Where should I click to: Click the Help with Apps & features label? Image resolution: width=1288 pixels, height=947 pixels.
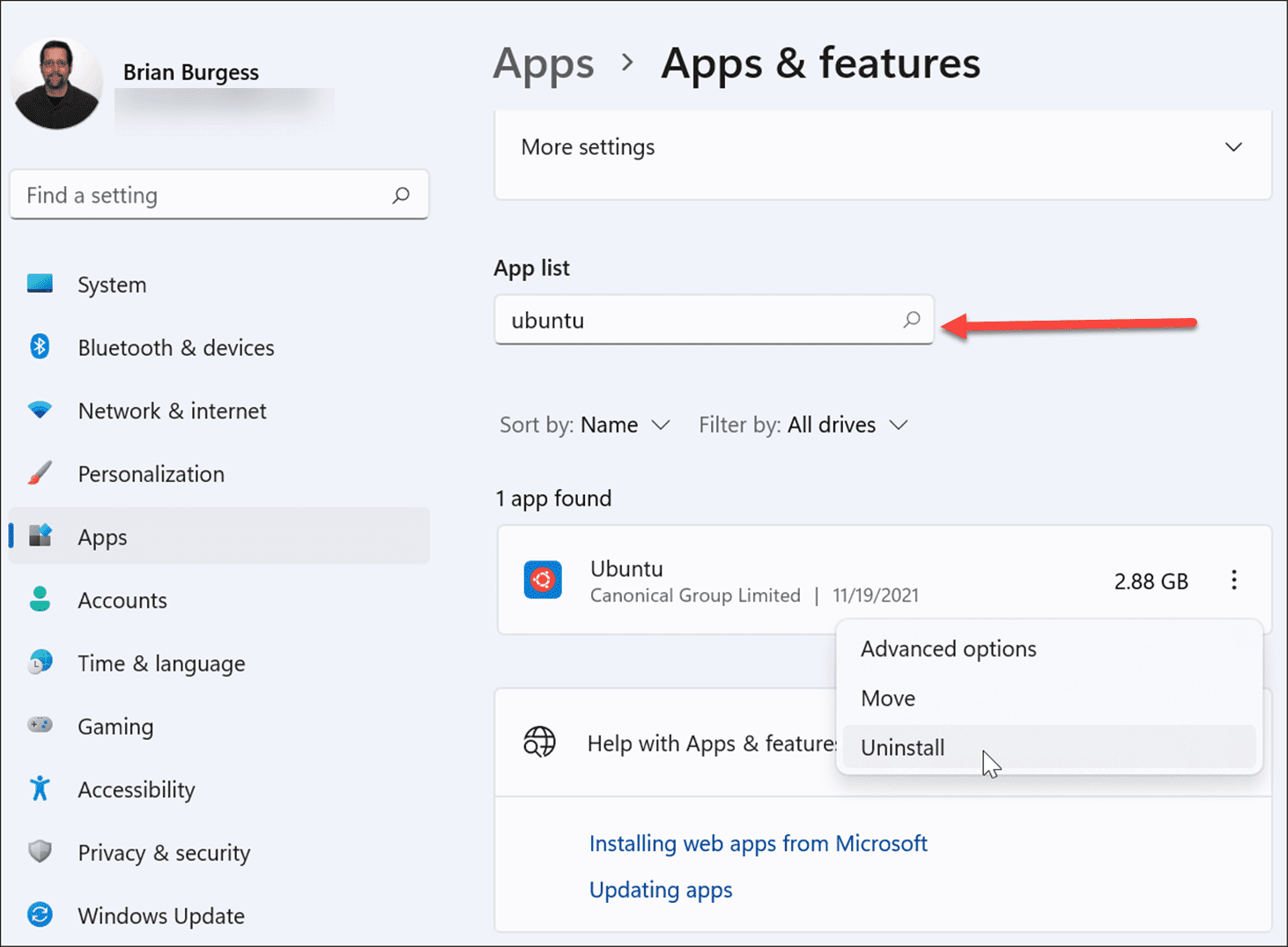[x=711, y=744]
